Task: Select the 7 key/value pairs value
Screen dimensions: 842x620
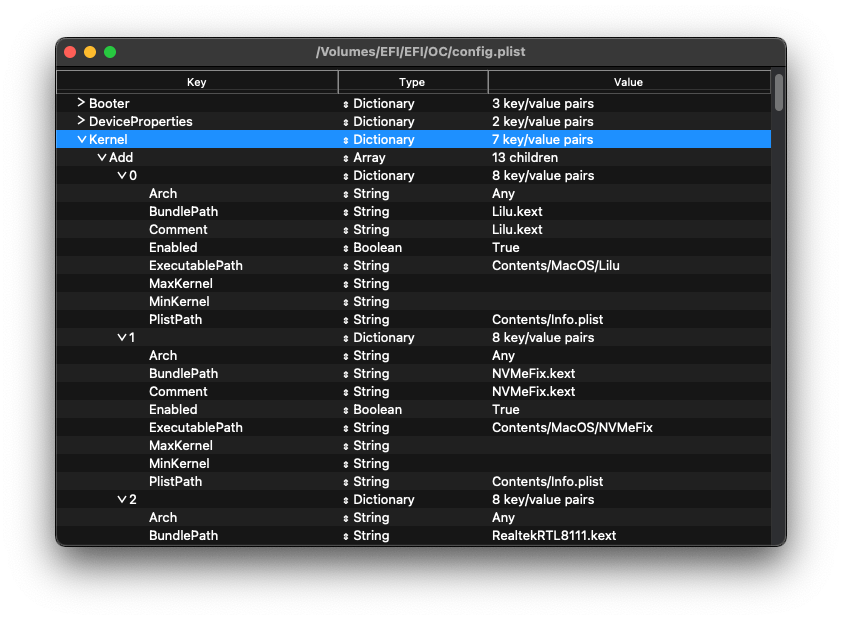Action: 542,140
